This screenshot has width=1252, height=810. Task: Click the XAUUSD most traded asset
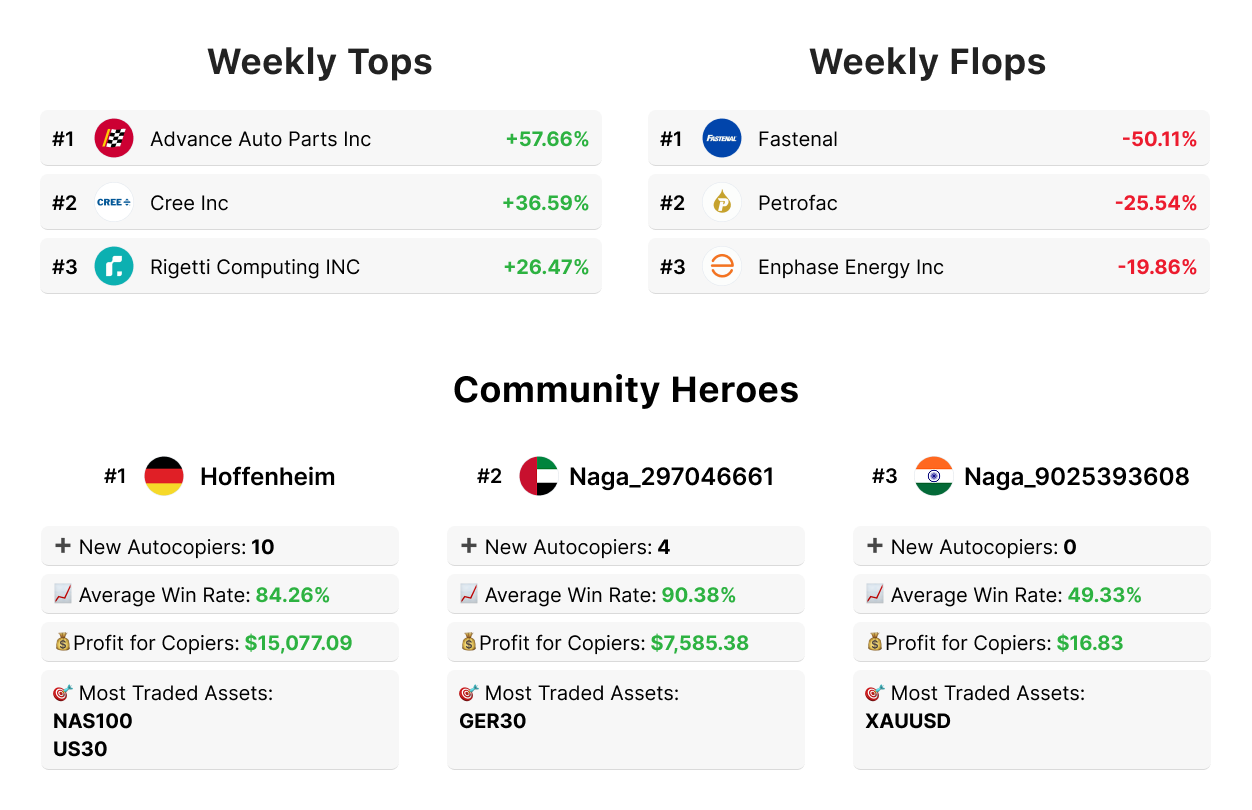(x=908, y=721)
